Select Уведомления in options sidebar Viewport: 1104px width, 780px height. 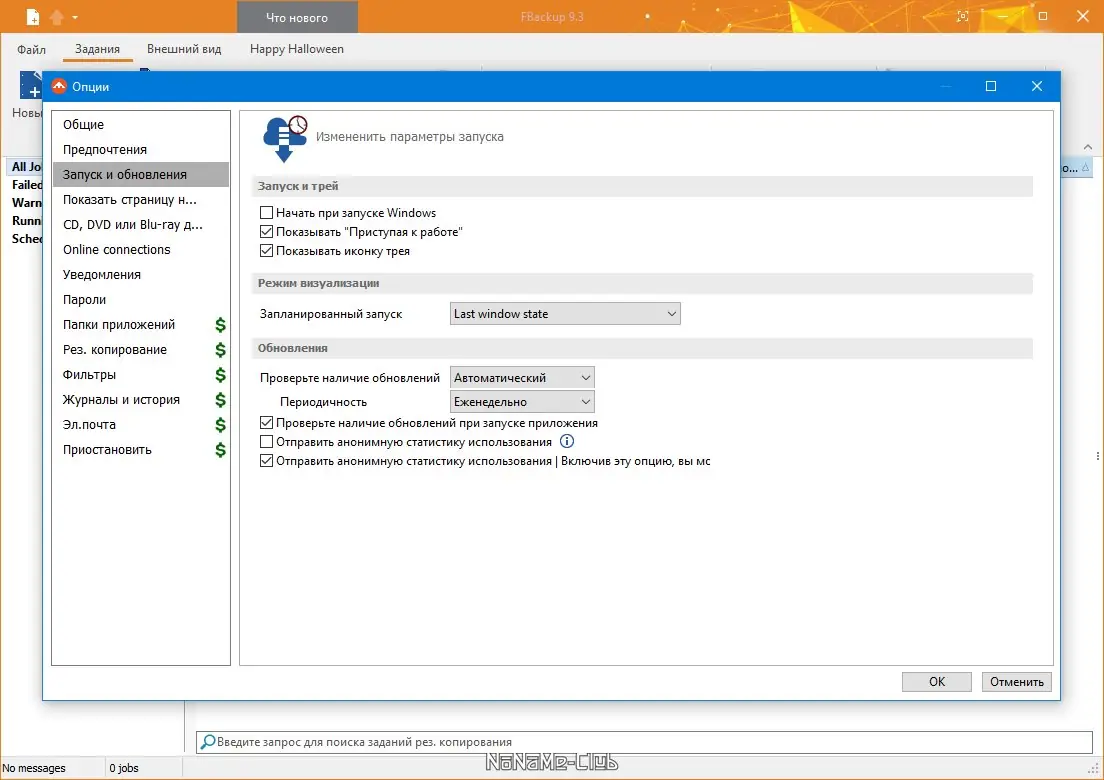pyautogui.click(x=141, y=275)
